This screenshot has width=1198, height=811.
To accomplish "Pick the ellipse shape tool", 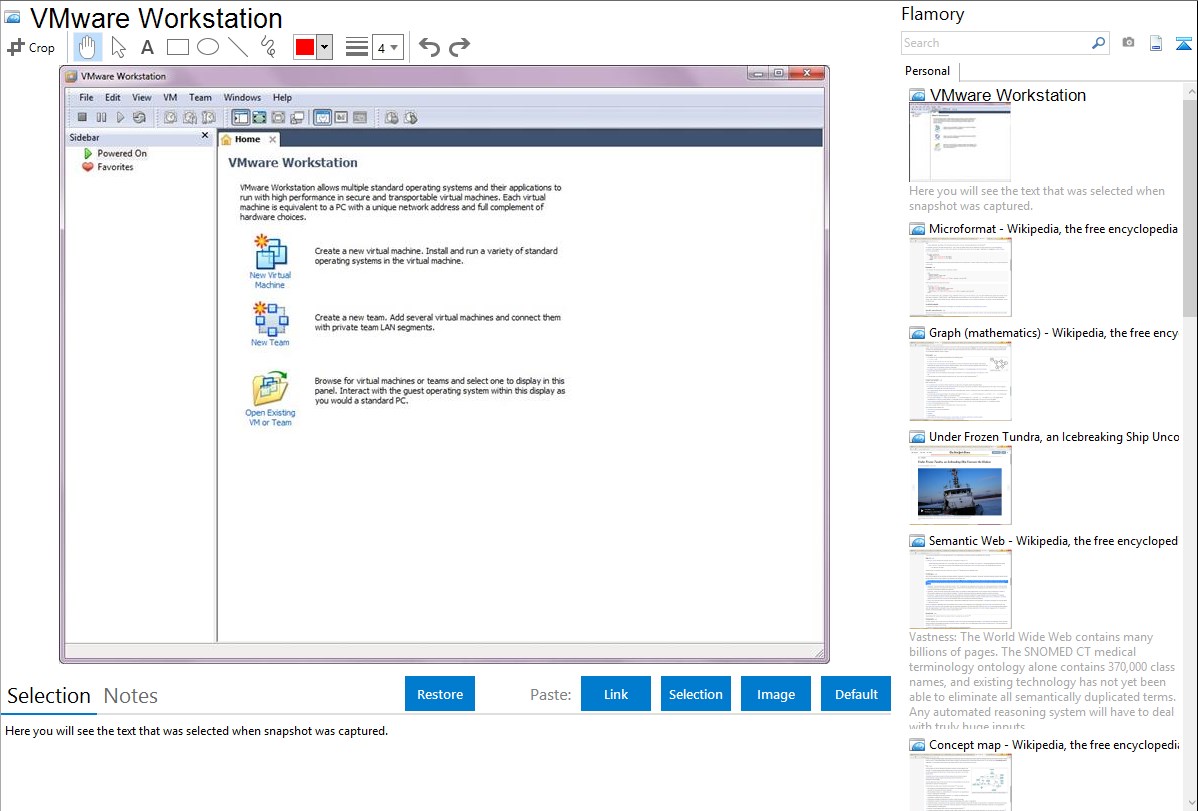I will click(x=208, y=47).
